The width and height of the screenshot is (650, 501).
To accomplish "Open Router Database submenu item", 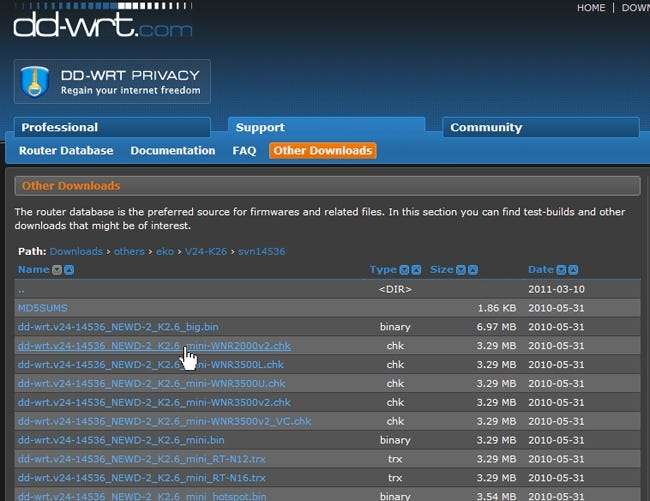I will coord(66,151).
